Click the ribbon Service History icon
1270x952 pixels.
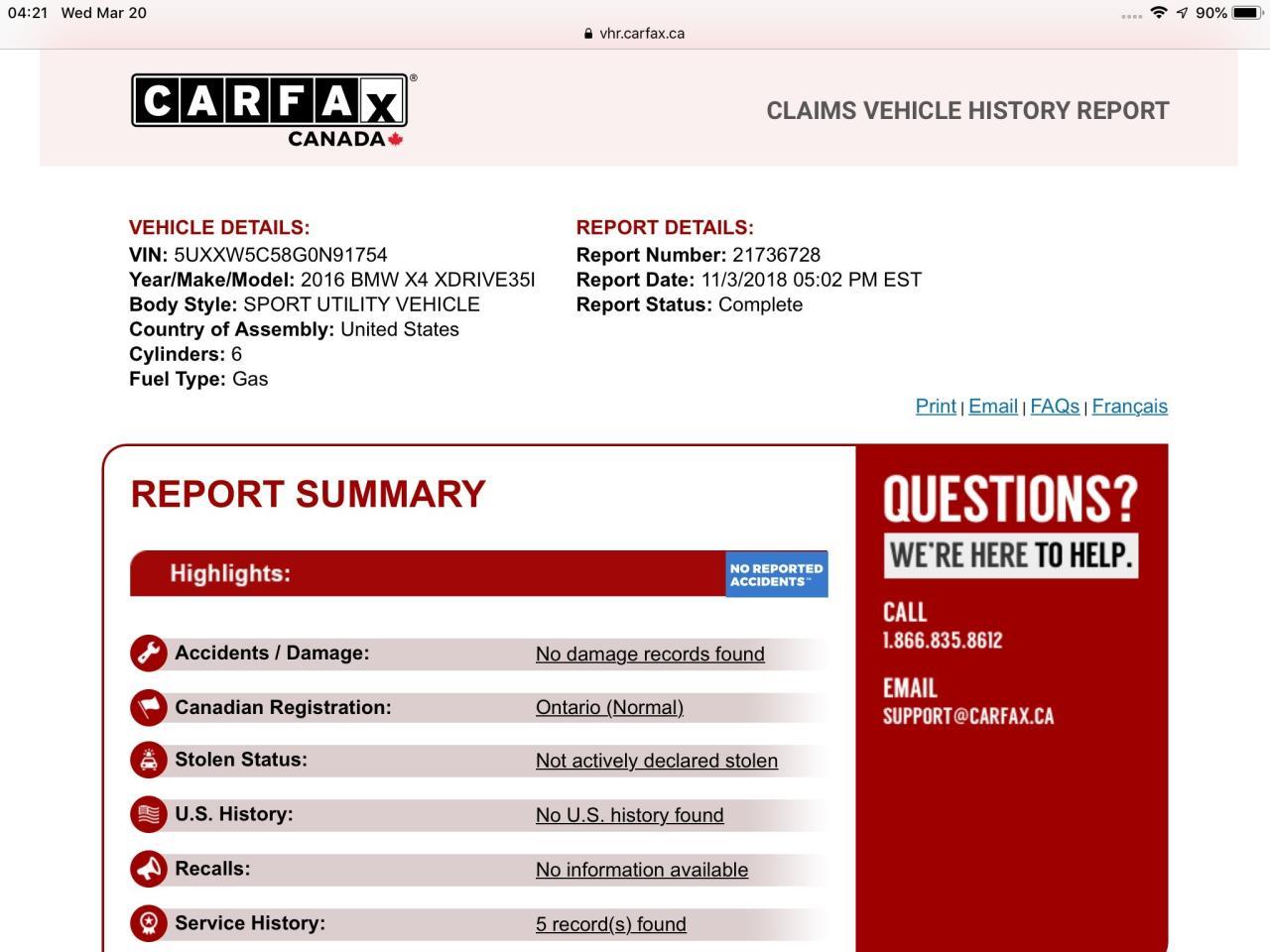coord(148,923)
